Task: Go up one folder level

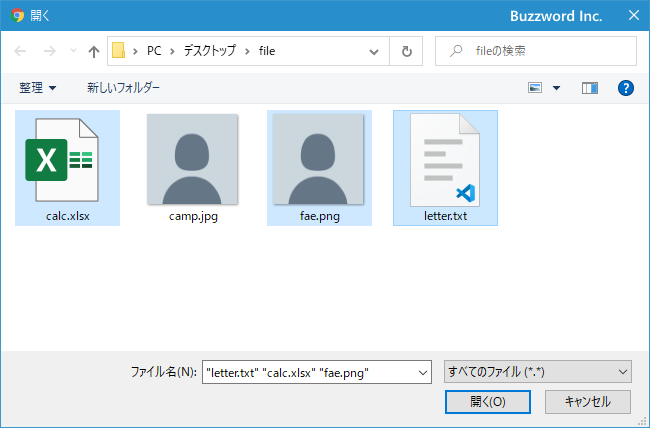Action: [94, 51]
